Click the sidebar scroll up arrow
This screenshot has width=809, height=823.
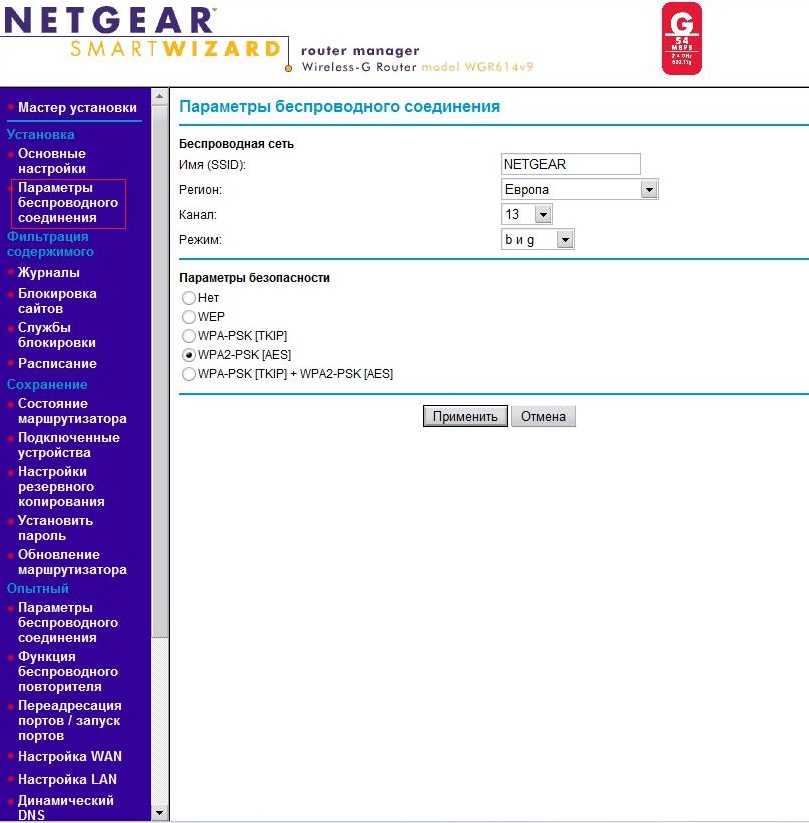pyautogui.click(x=159, y=97)
